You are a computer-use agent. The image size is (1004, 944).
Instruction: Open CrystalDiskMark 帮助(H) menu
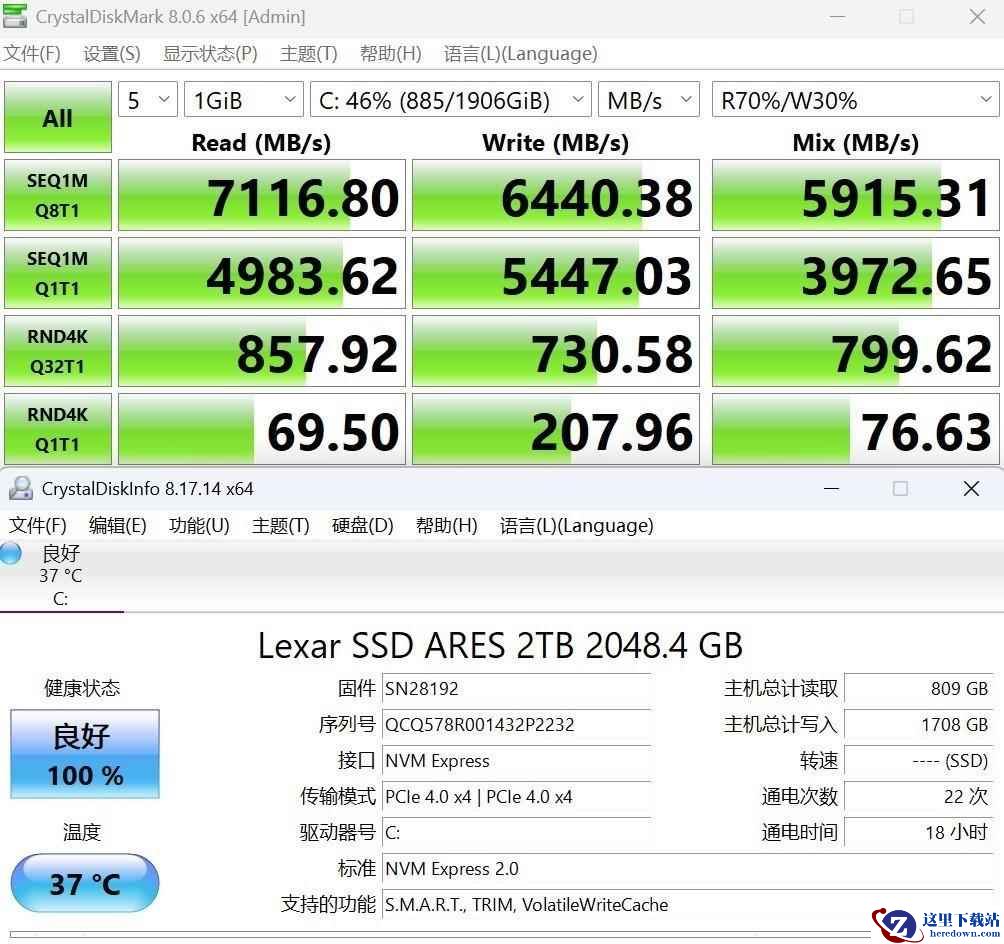(x=390, y=54)
